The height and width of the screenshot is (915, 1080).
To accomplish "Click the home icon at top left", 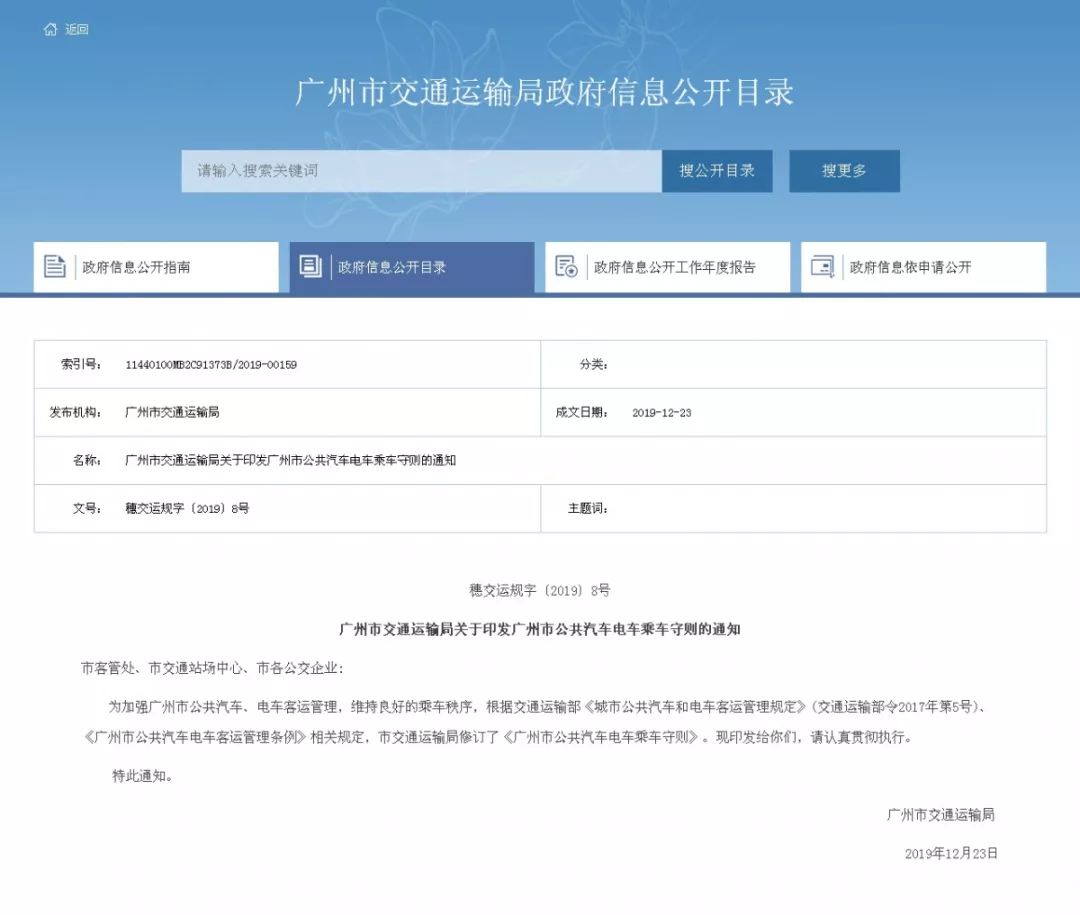I will pos(50,29).
